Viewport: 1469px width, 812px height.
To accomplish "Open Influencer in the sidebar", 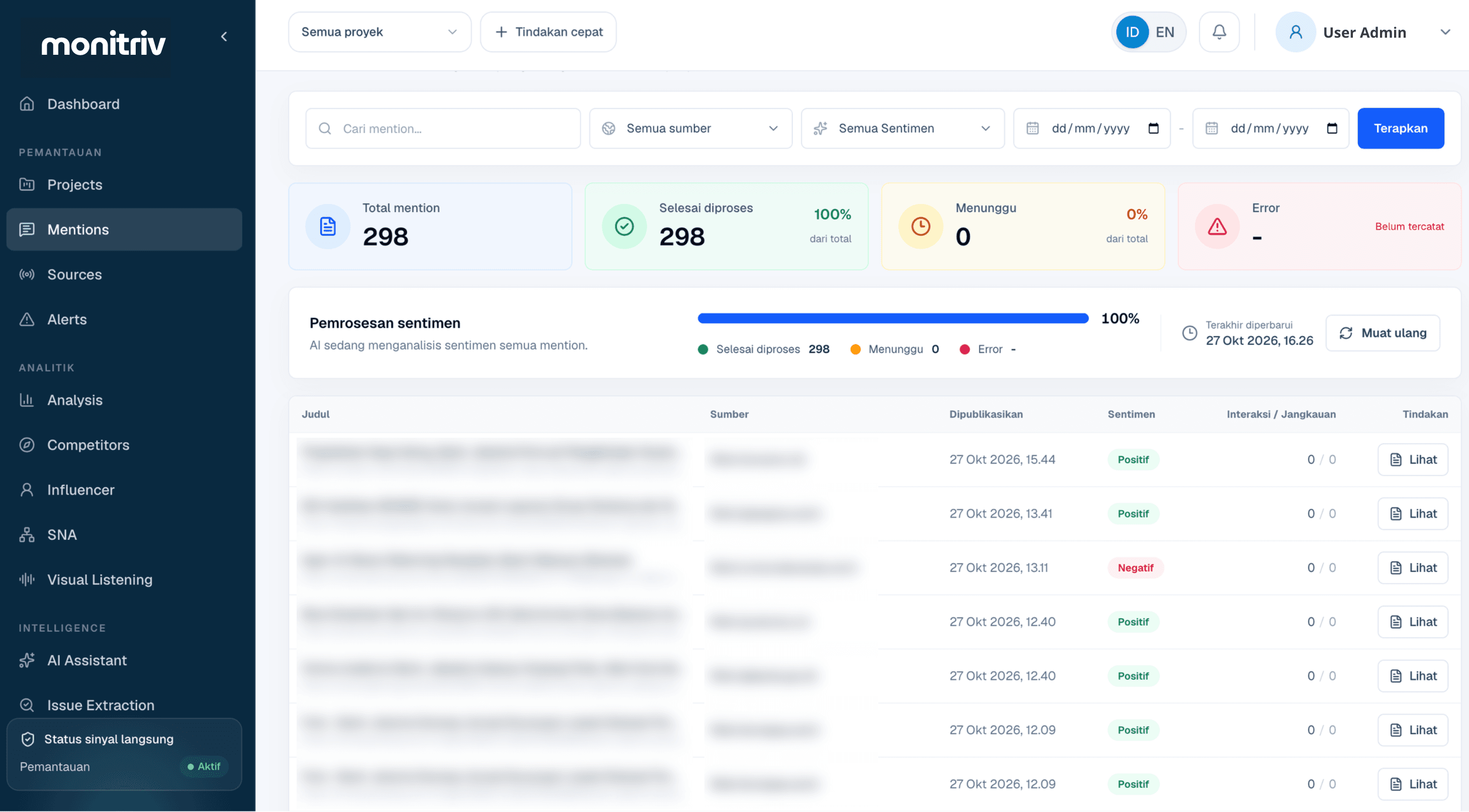I will pos(124,490).
